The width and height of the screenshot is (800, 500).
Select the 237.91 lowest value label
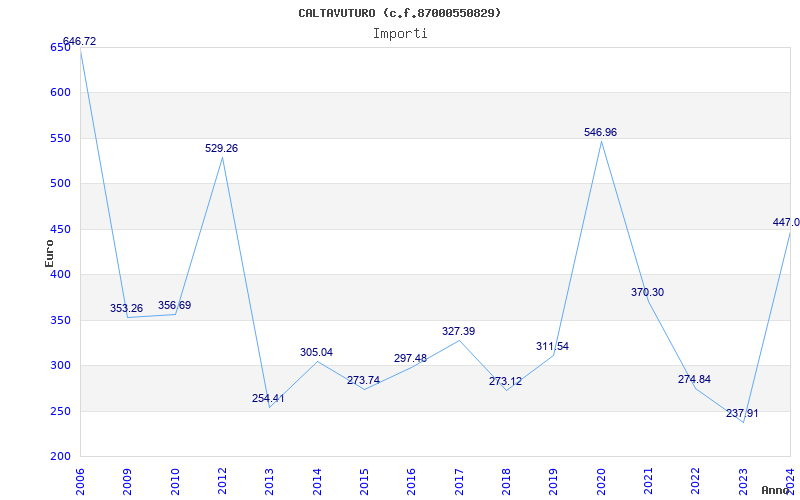point(742,413)
